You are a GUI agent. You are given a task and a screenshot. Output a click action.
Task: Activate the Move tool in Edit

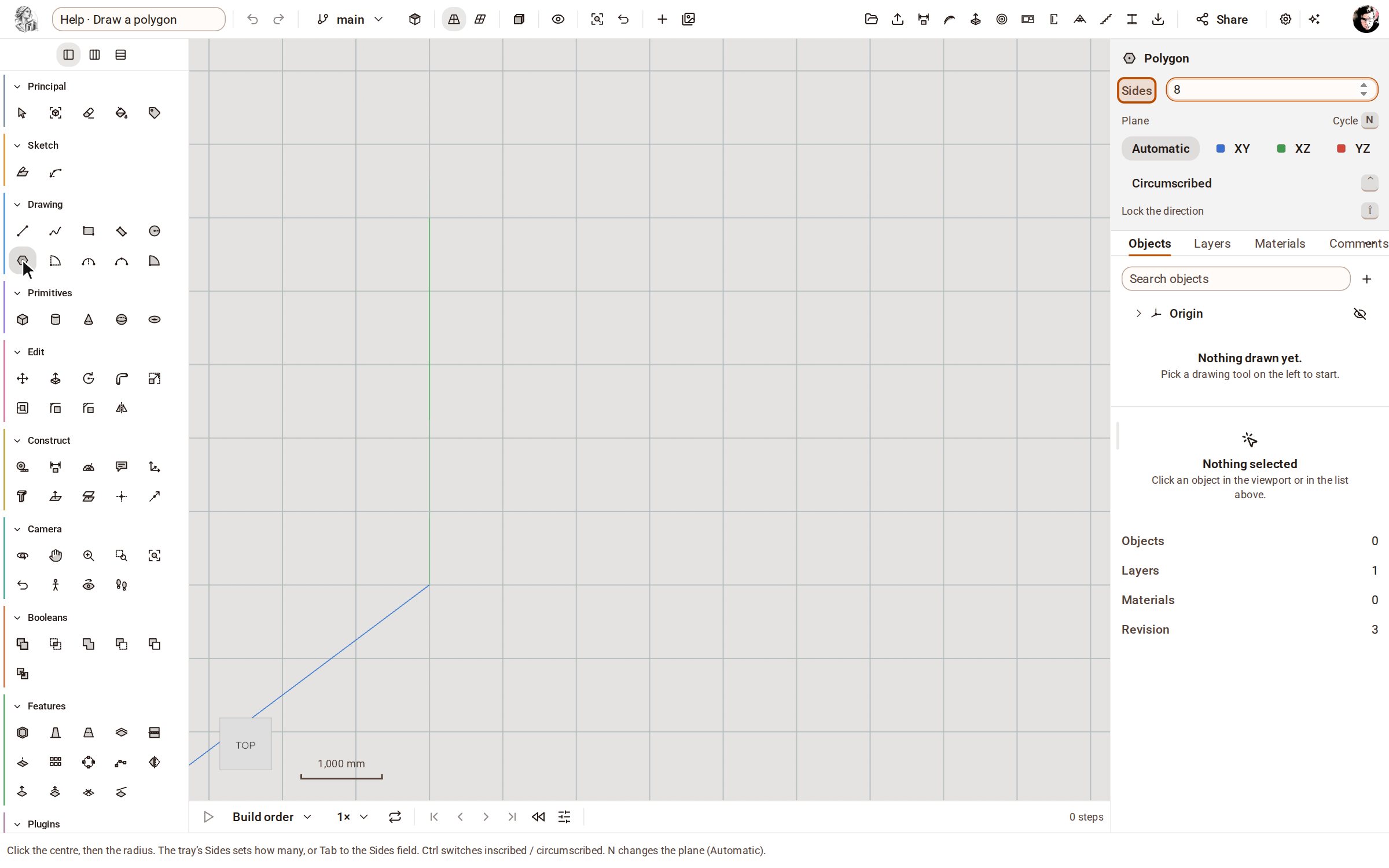point(23,378)
